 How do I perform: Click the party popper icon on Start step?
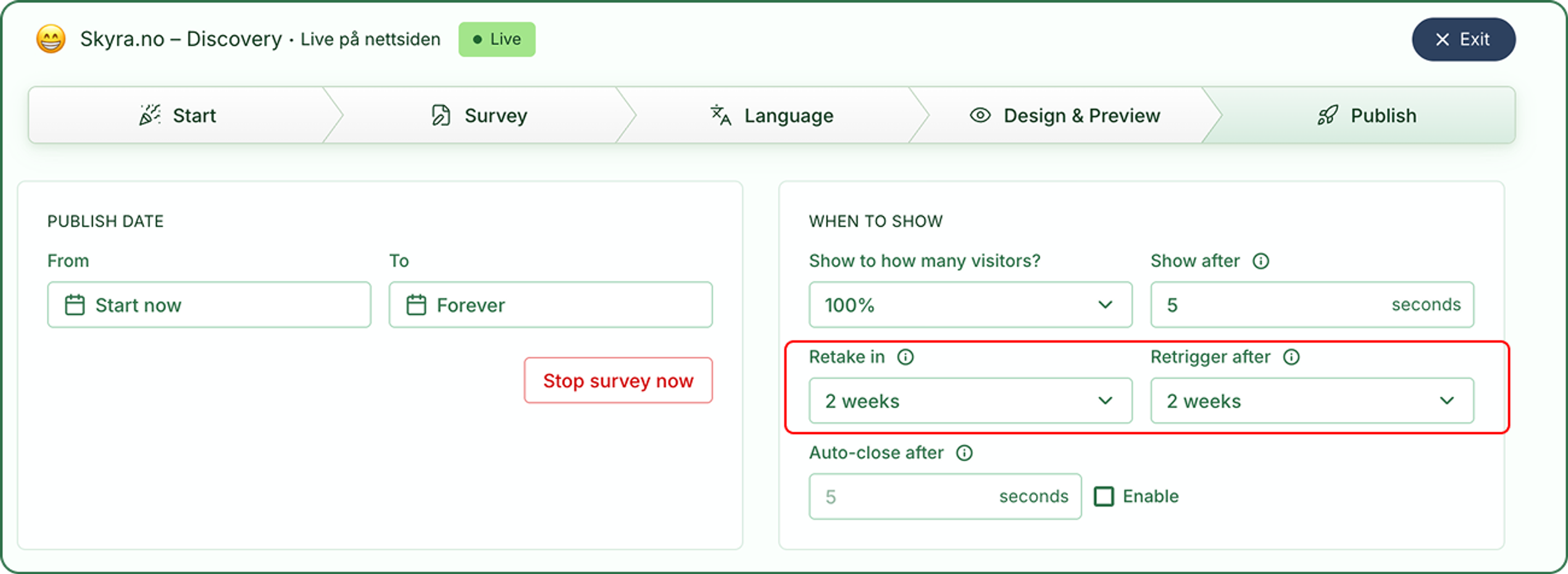pos(150,114)
